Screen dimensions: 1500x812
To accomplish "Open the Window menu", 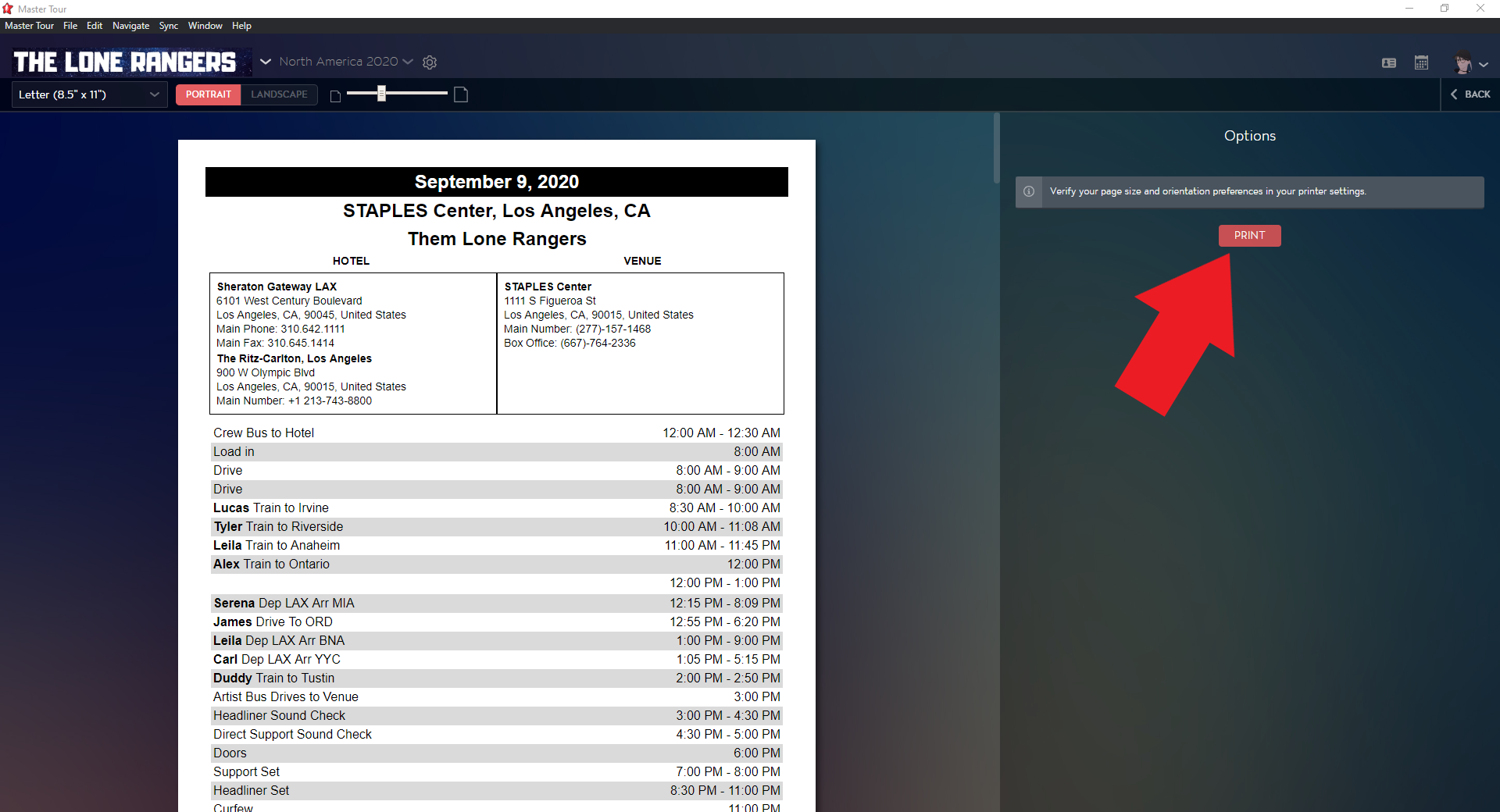I will (205, 26).
